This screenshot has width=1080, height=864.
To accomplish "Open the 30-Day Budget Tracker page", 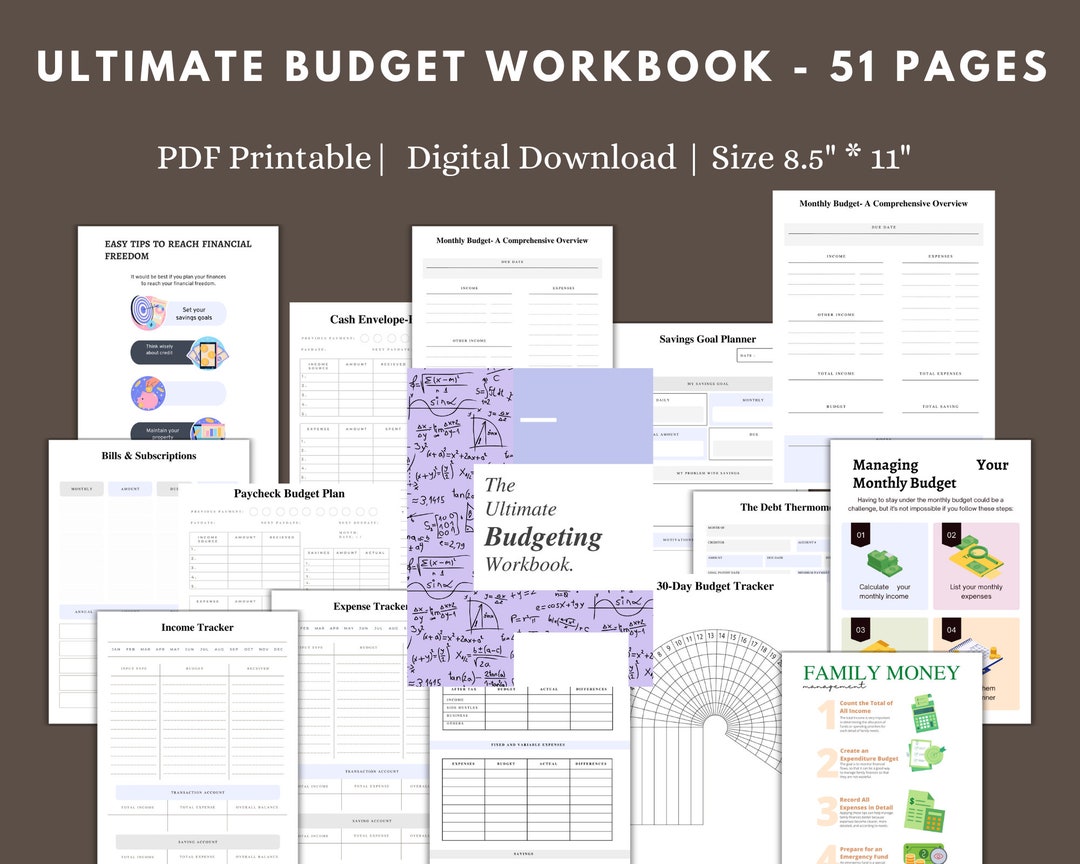I will click(x=716, y=717).
